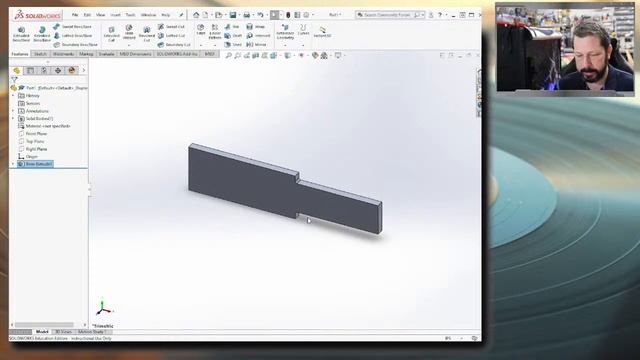The image size is (640, 360).
Task: Open the View menu
Action: tap(100, 15)
